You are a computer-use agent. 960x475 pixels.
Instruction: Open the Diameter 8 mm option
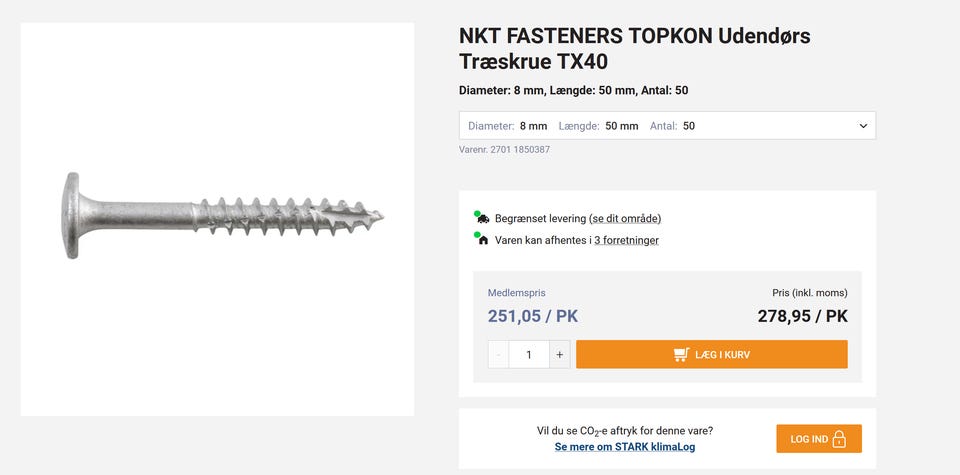click(x=508, y=126)
